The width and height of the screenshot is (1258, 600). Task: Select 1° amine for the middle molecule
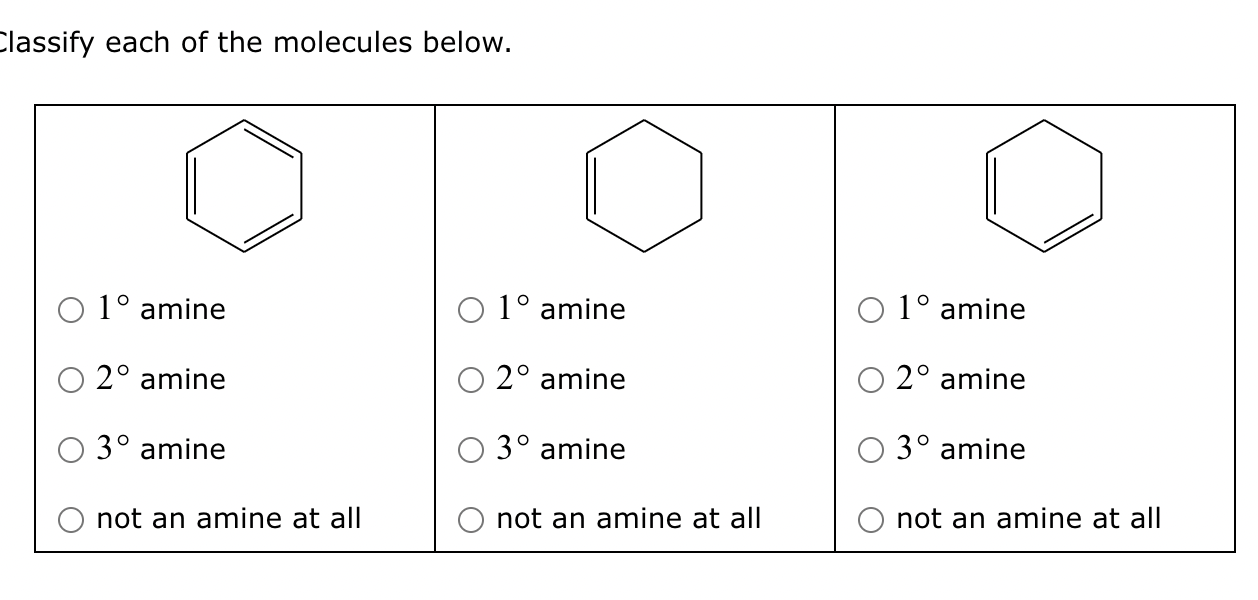pyautogui.click(x=471, y=310)
